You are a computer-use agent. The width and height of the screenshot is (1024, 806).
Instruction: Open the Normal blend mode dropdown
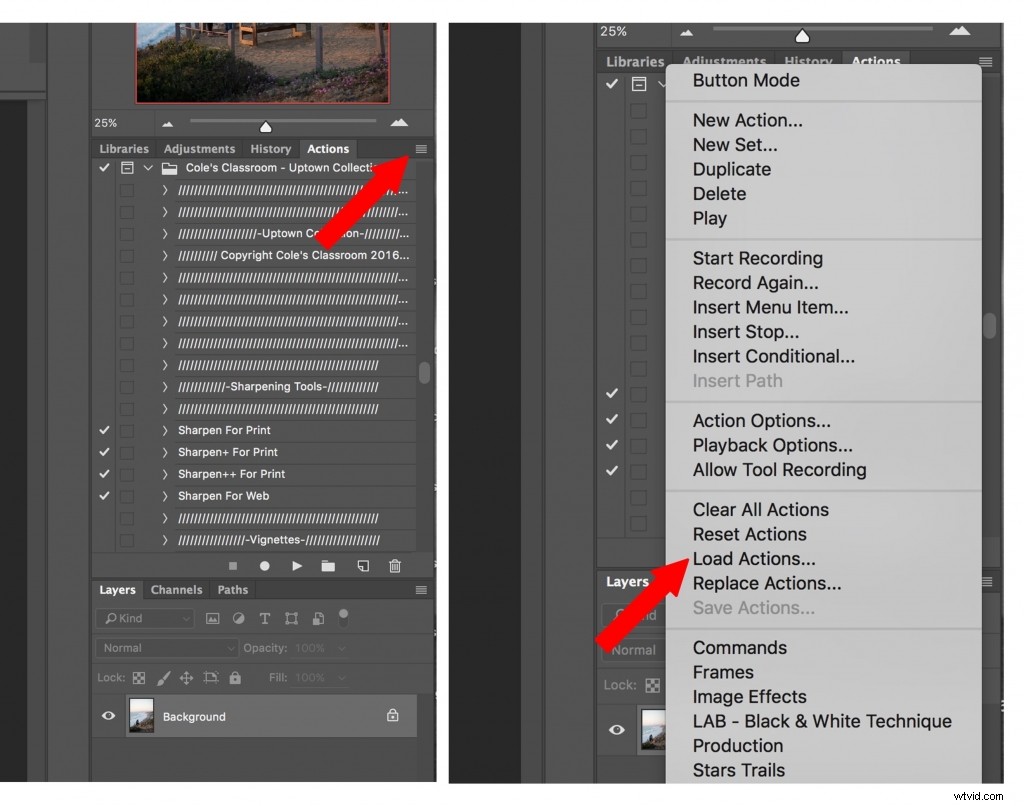[x=165, y=647]
